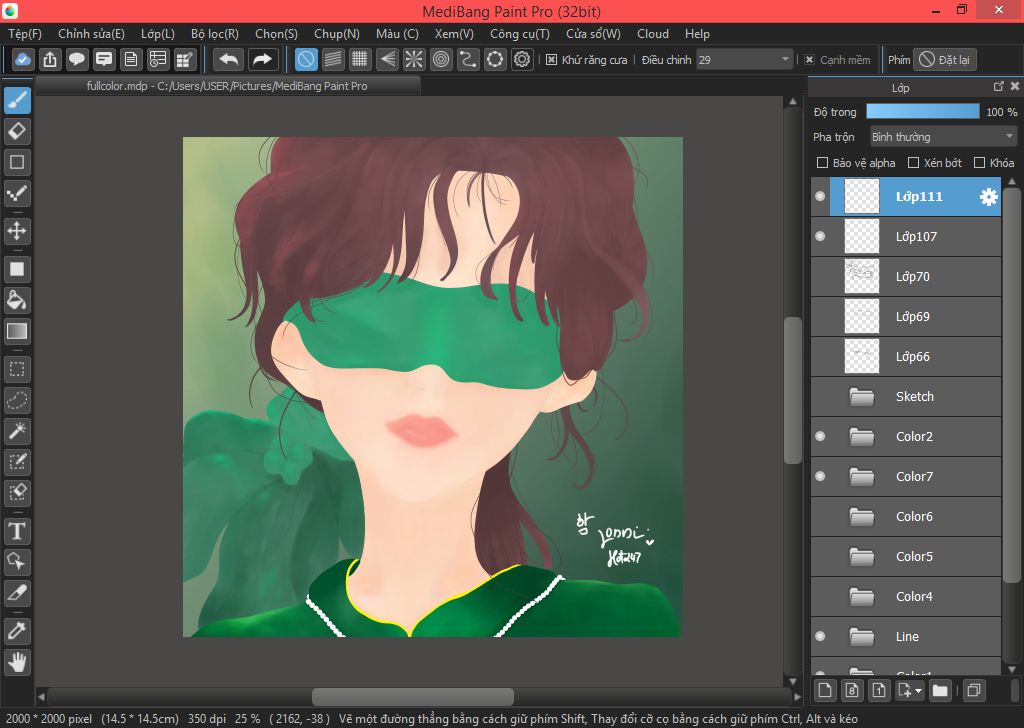The width and height of the screenshot is (1024, 728).
Task: Select the rectangular Selection tool
Action: [x=17, y=369]
